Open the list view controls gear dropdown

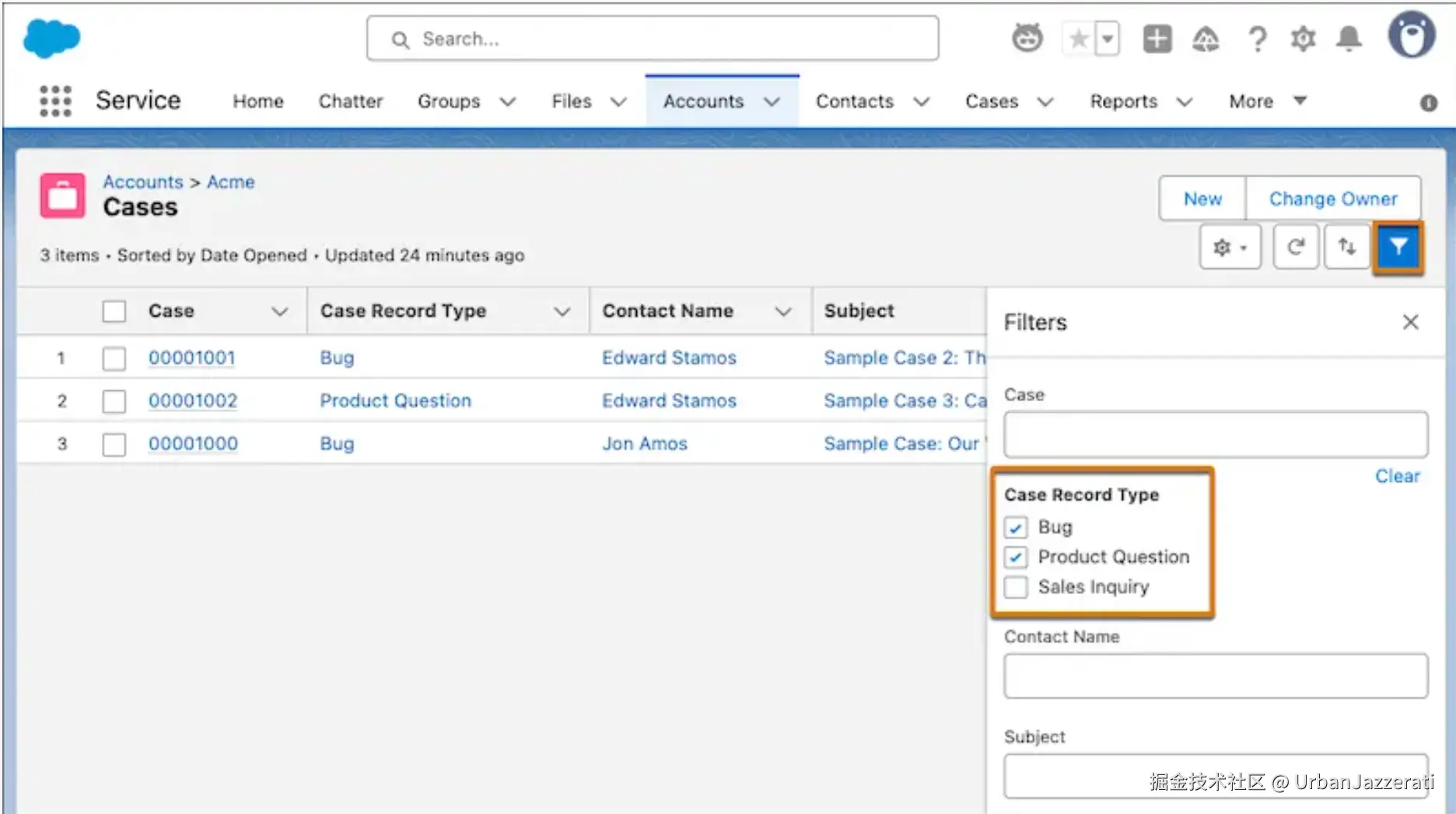(x=1230, y=247)
